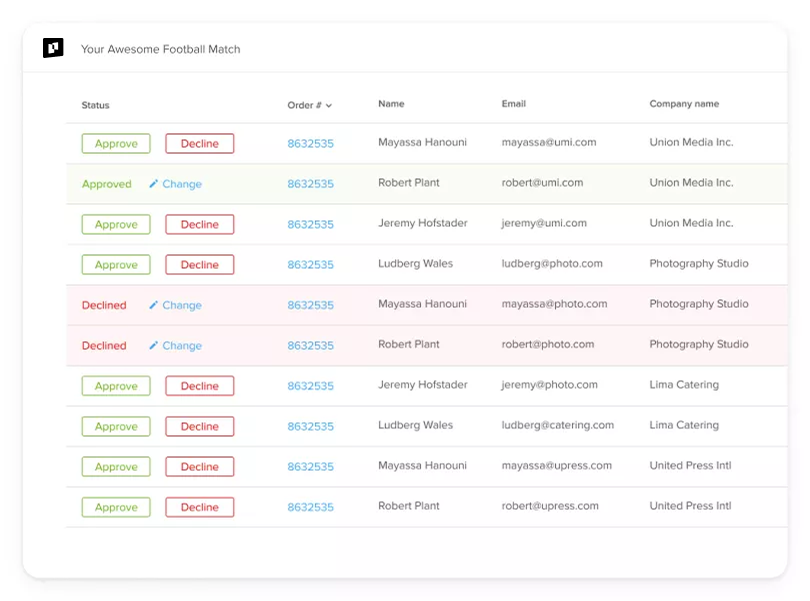
Task: Click the Status column header
Action: 96,105
